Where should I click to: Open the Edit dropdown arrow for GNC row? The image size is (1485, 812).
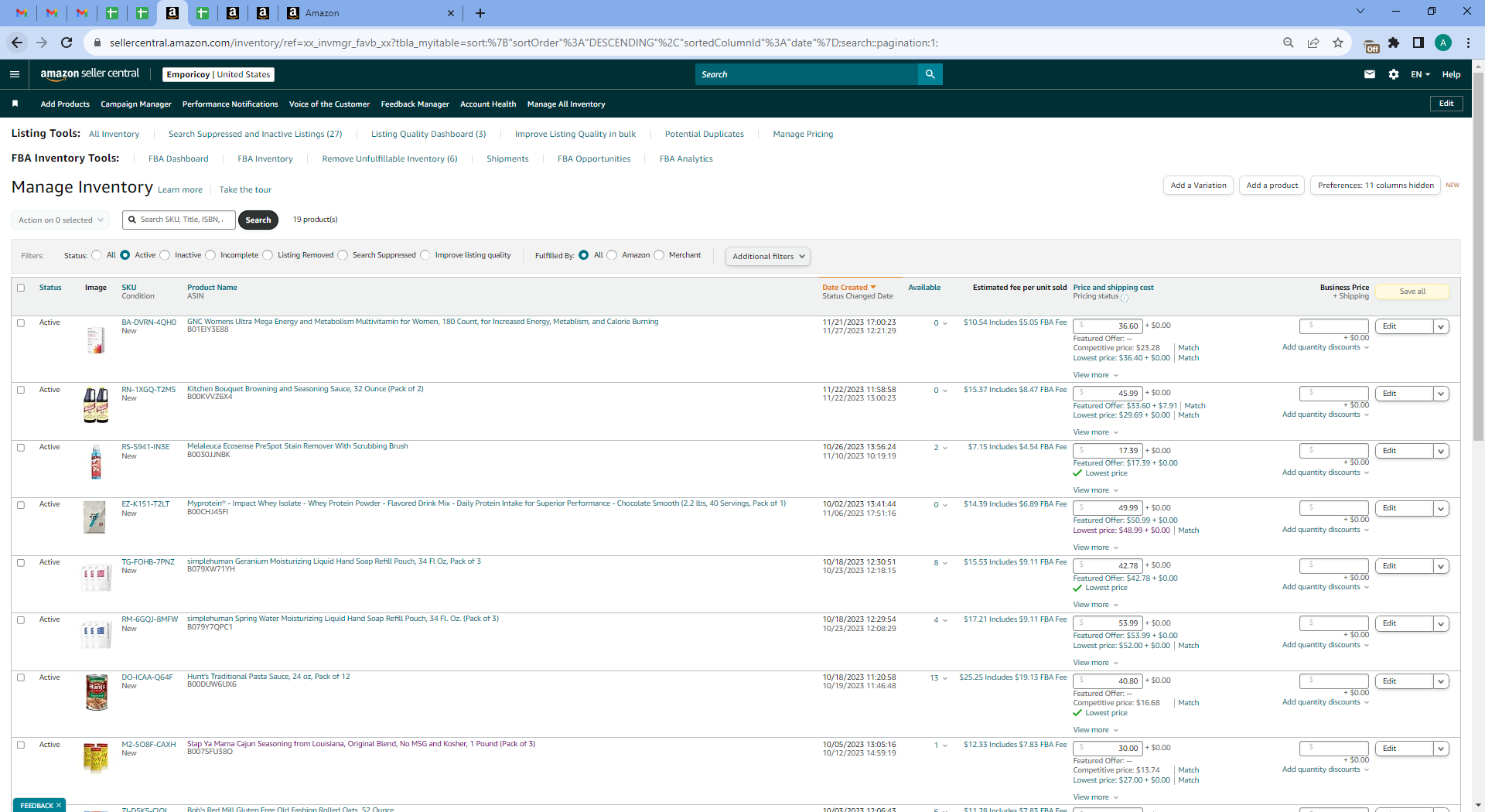pyautogui.click(x=1441, y=327)
